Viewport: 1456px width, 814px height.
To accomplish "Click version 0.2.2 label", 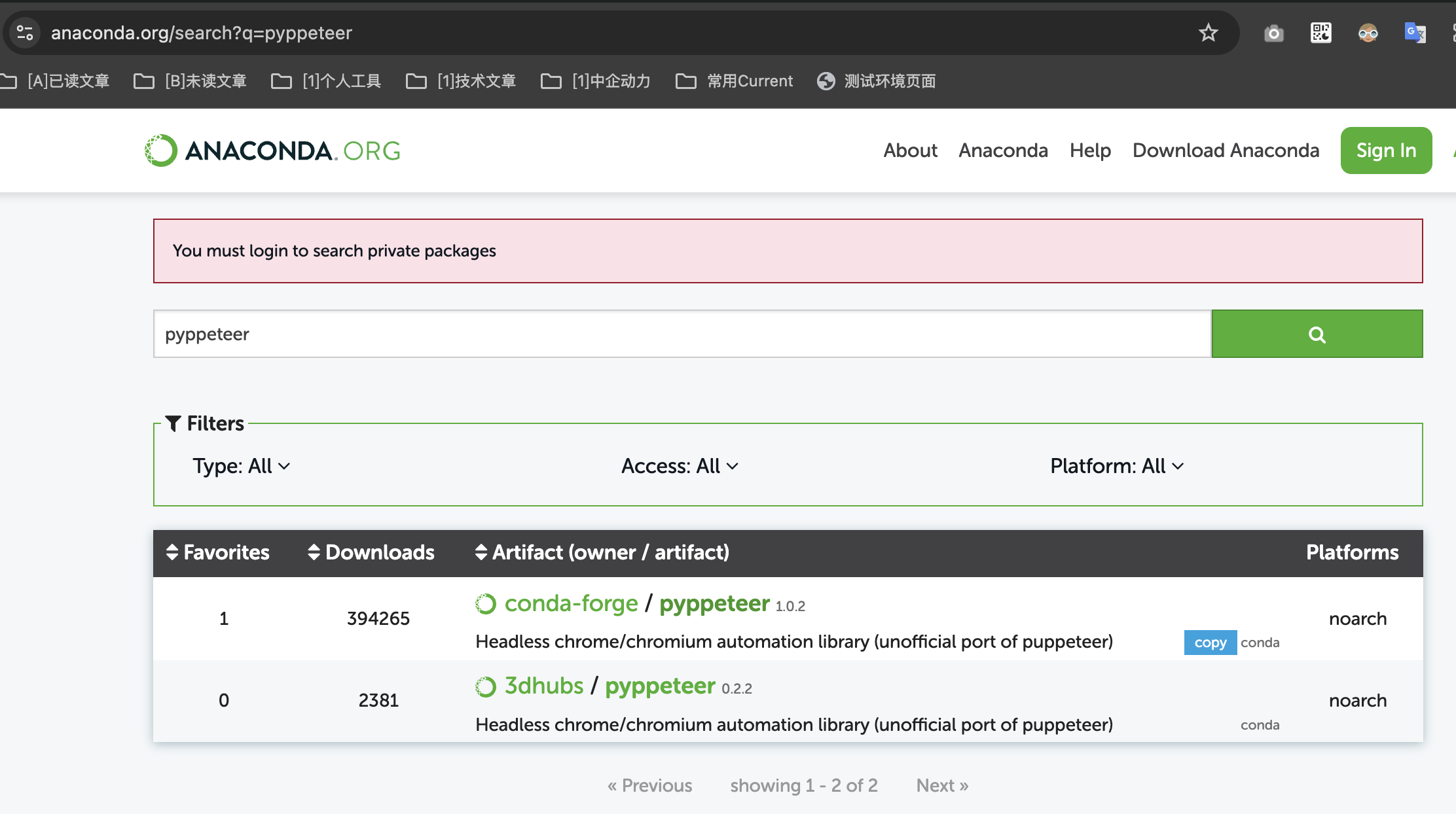I will coord(737,689).
